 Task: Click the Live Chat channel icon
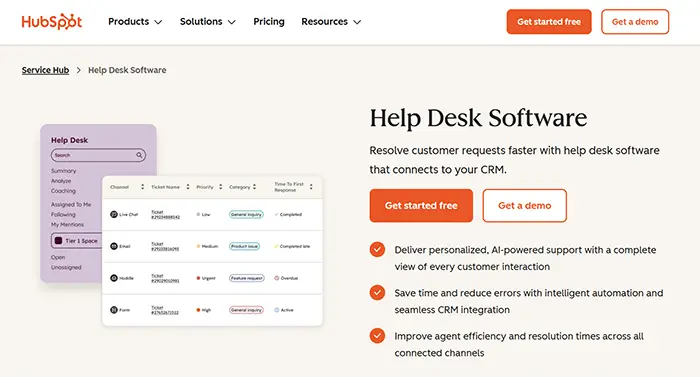[114, 214]
